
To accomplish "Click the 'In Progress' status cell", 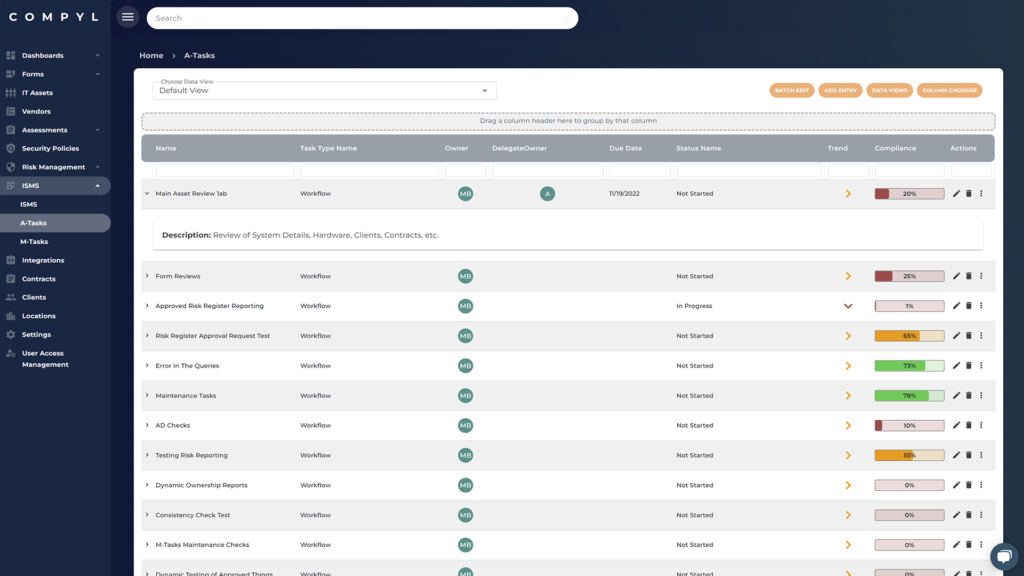I will pos(694,306).
